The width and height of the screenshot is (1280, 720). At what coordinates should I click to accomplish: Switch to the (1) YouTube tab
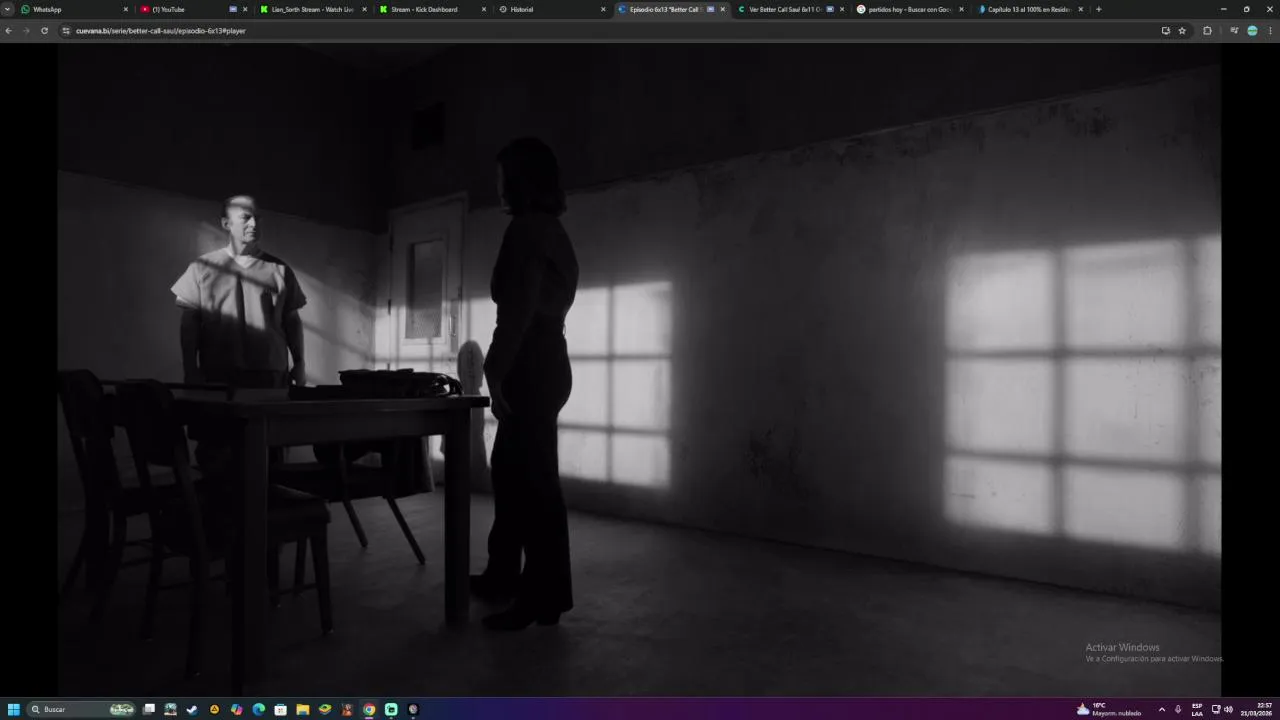click(193, 9)
